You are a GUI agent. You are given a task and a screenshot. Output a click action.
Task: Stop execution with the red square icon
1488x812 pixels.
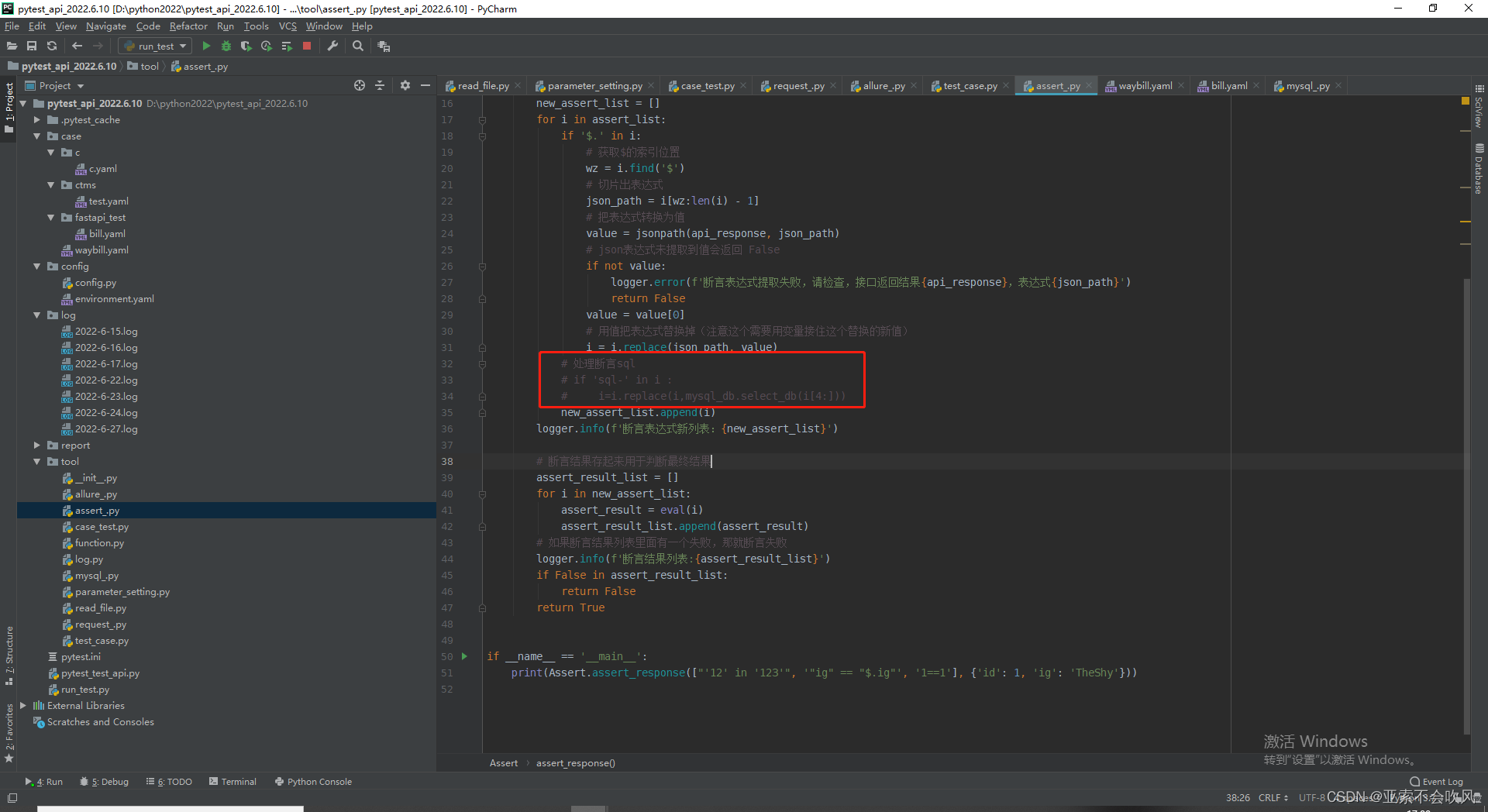click(307, 46)
